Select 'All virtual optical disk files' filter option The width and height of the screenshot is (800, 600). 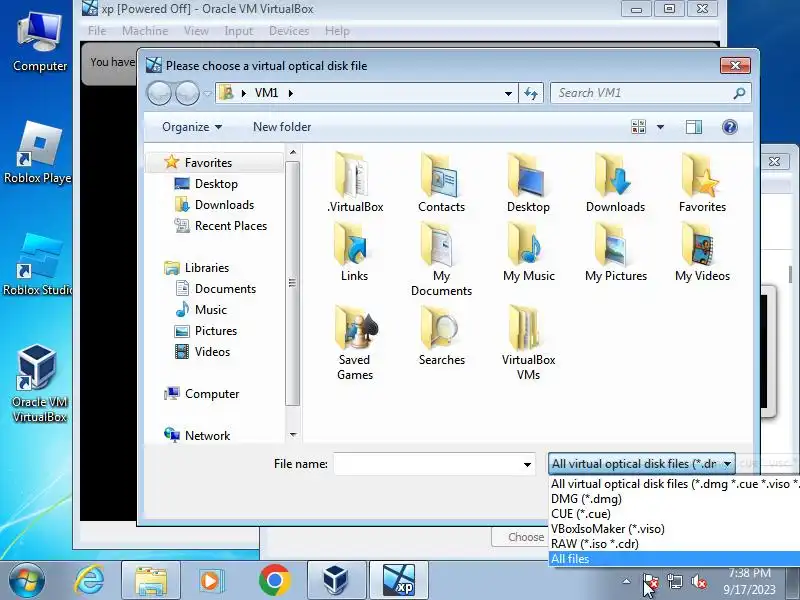(x=674, y=484)
